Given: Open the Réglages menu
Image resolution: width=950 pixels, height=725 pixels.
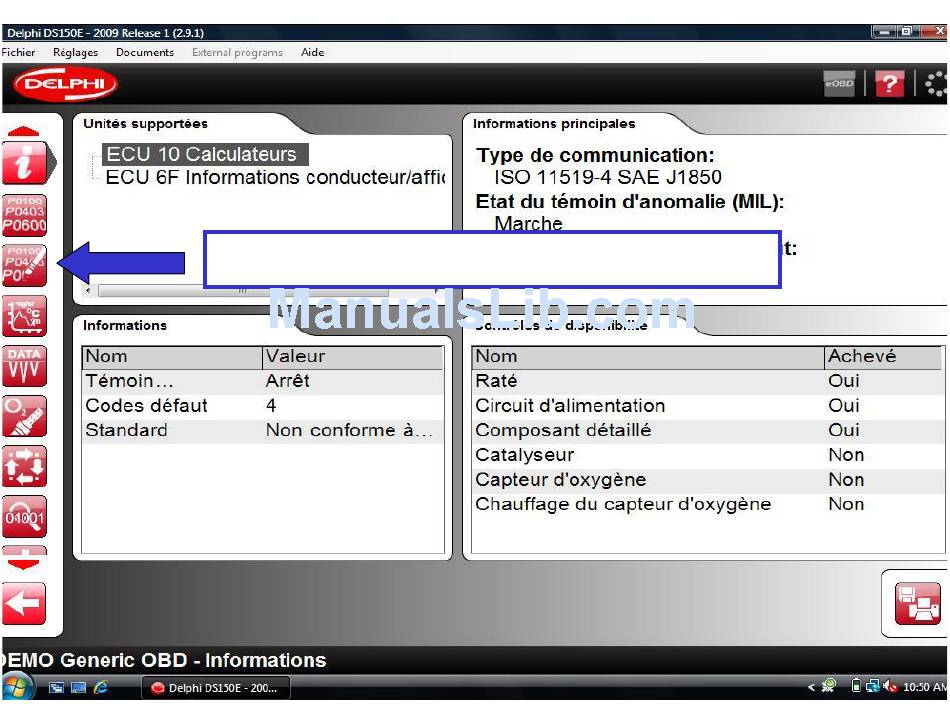Looking at the screenshot, I should (75, 52).
